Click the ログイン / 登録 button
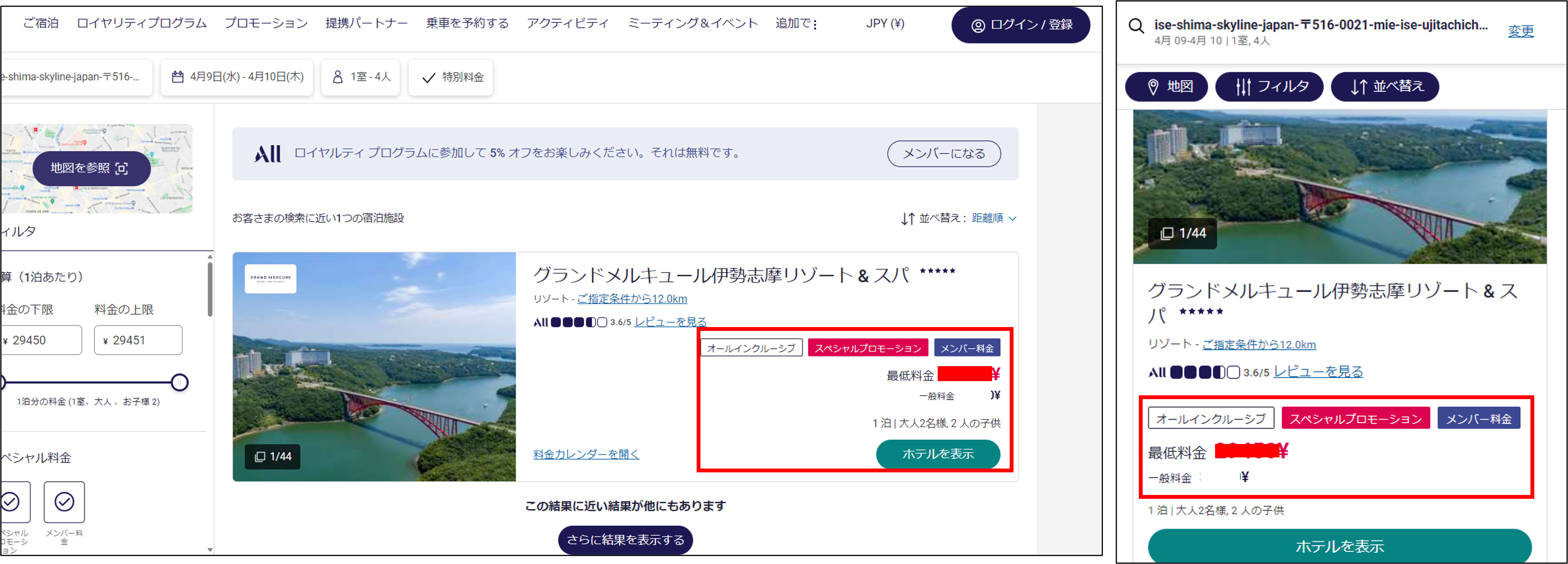This screenshot has width=1568, height=564. 1021,25
